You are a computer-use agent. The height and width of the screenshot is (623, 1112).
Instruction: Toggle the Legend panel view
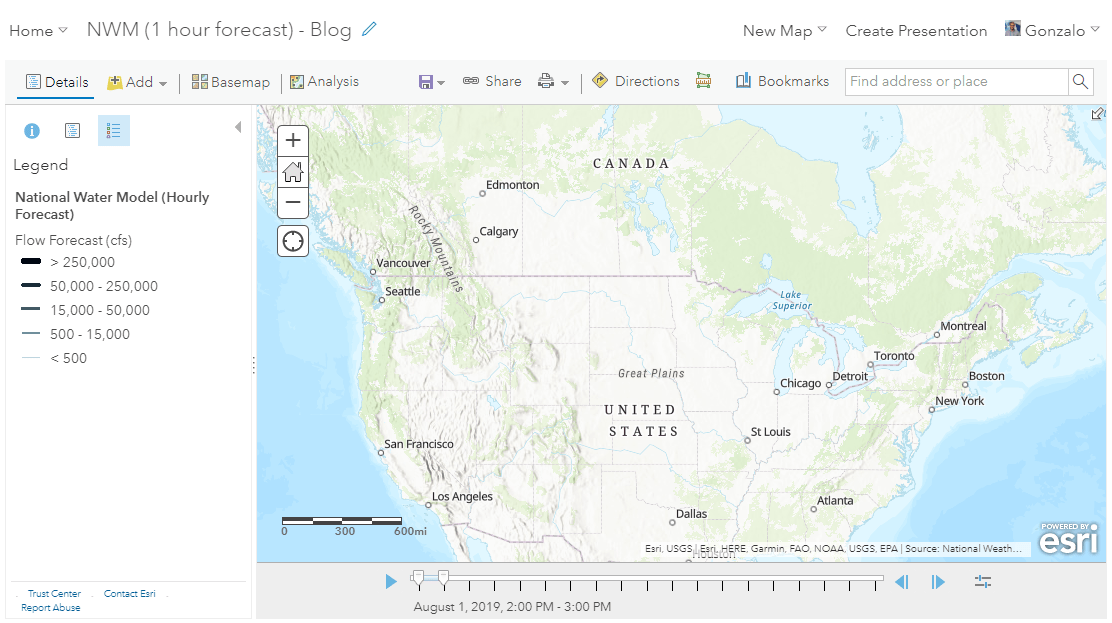pyautogui.click(x=113, y=130)
